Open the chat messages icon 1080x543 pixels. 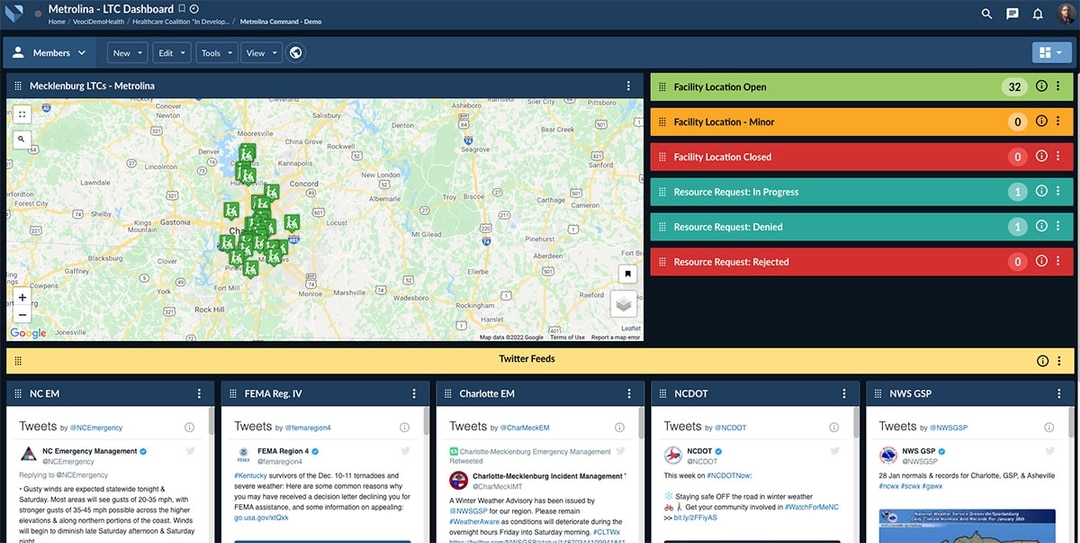point(1012,13)
